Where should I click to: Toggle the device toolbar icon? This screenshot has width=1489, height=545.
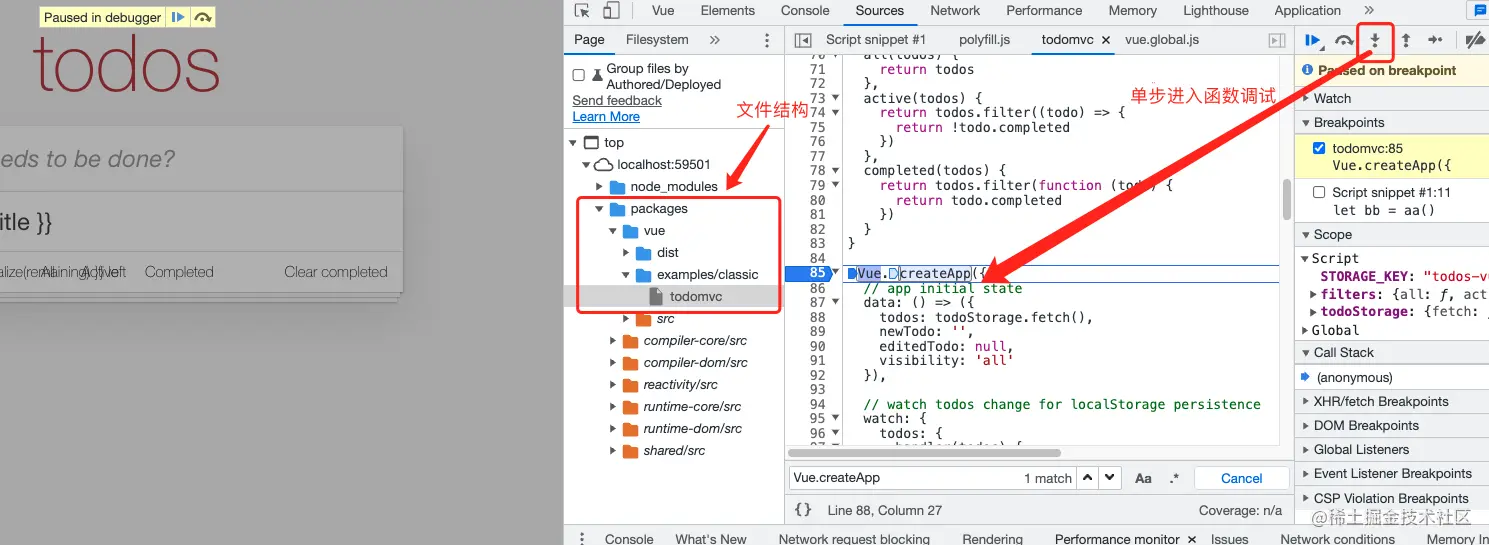(x=610, y=11)
